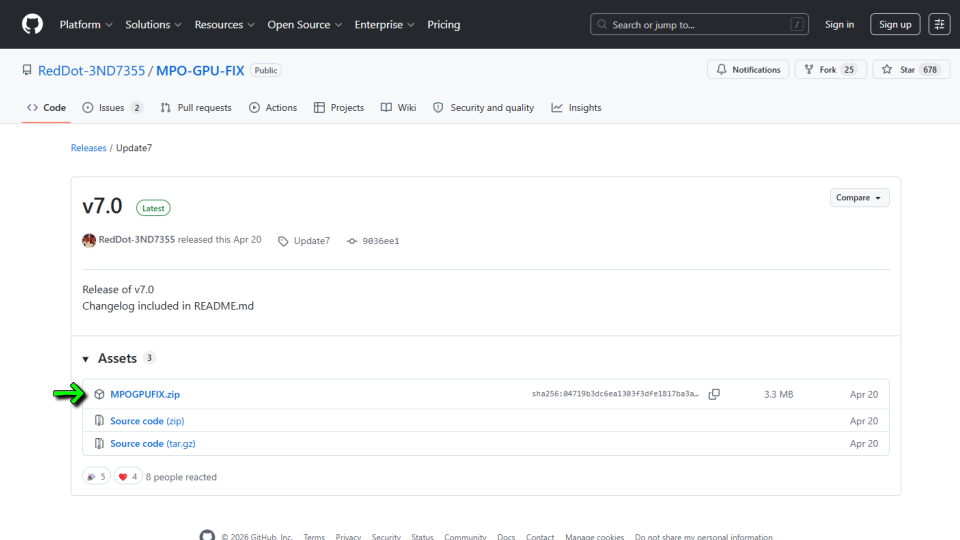Fork the MPO-GPU-FIX repository
The height and width of the screenshot is (540, 960).
coord(830,70)
